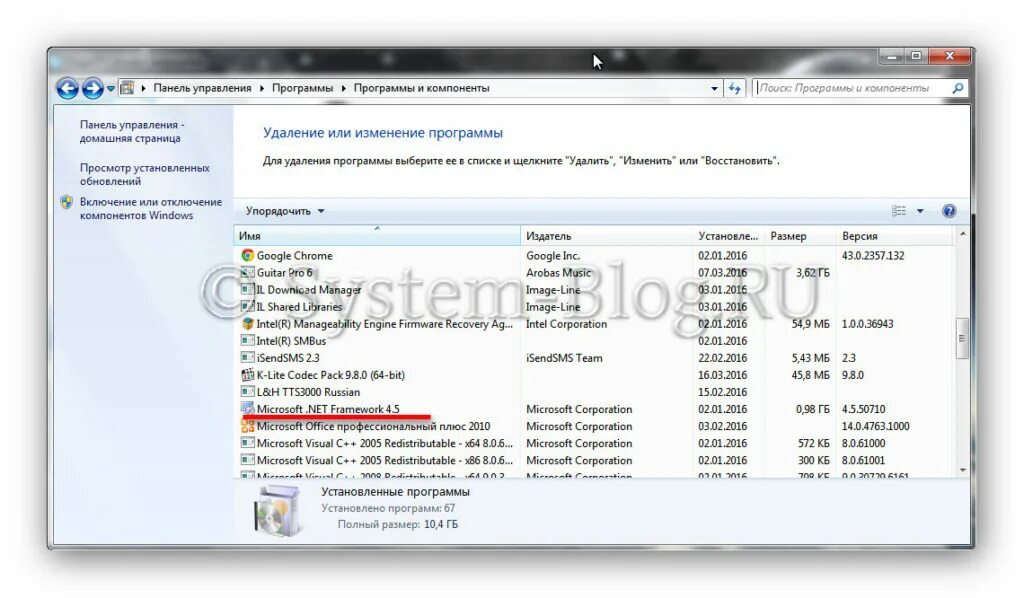
Task: Open Просмотр установленных обновлений
Action: point(144,174)
